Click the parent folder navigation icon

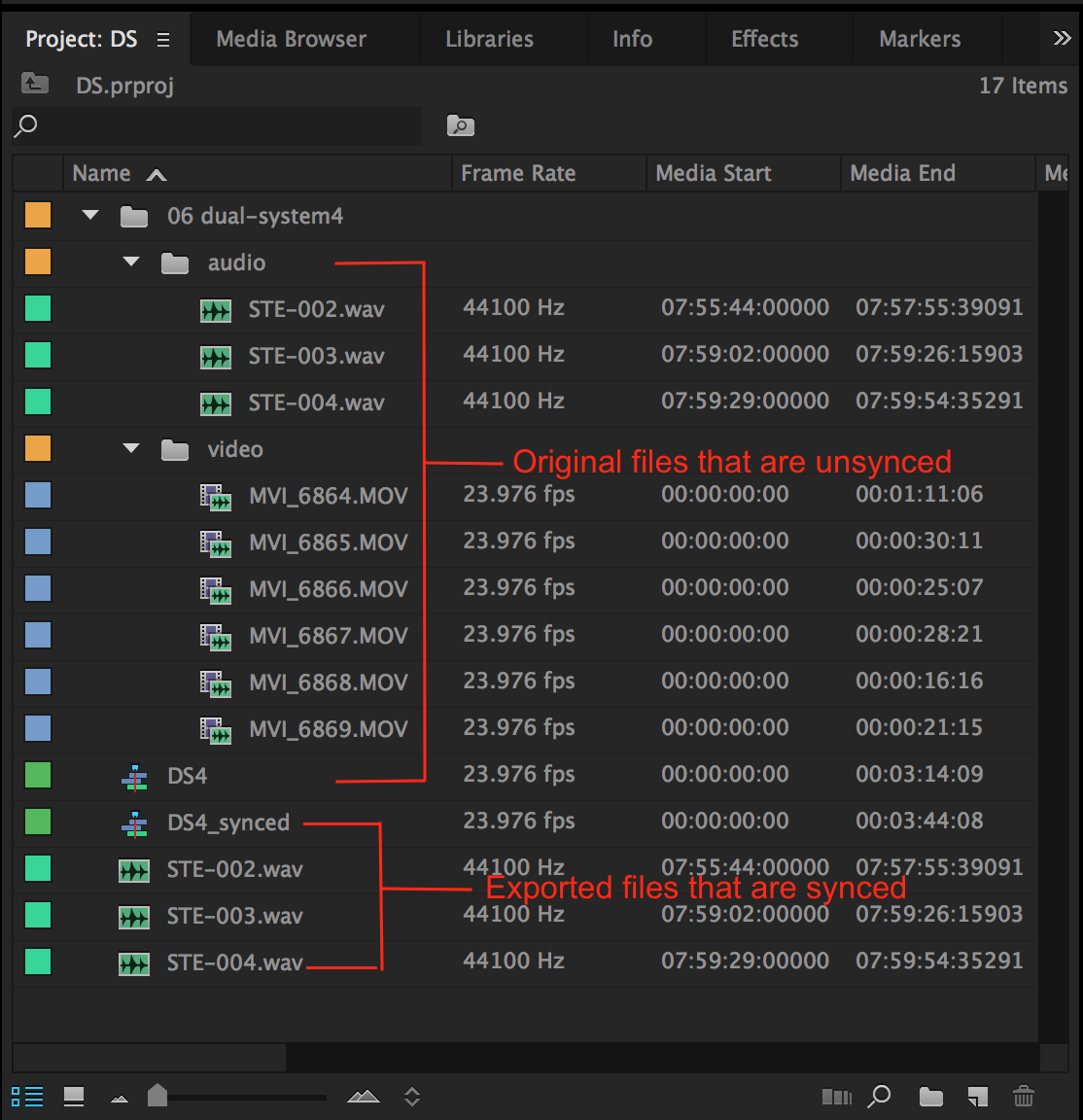point(35,85)
